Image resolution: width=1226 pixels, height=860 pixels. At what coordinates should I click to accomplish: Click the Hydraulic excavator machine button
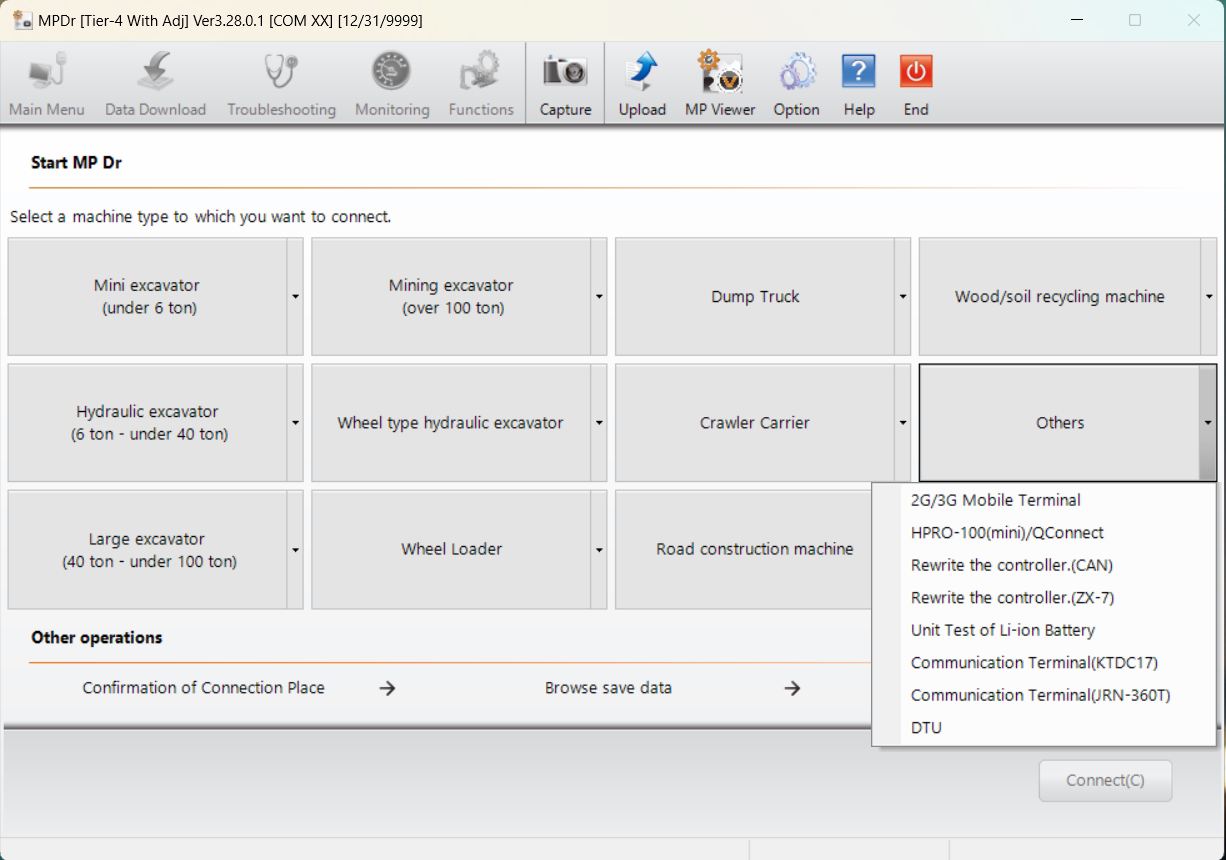click(x=148, y=423)
